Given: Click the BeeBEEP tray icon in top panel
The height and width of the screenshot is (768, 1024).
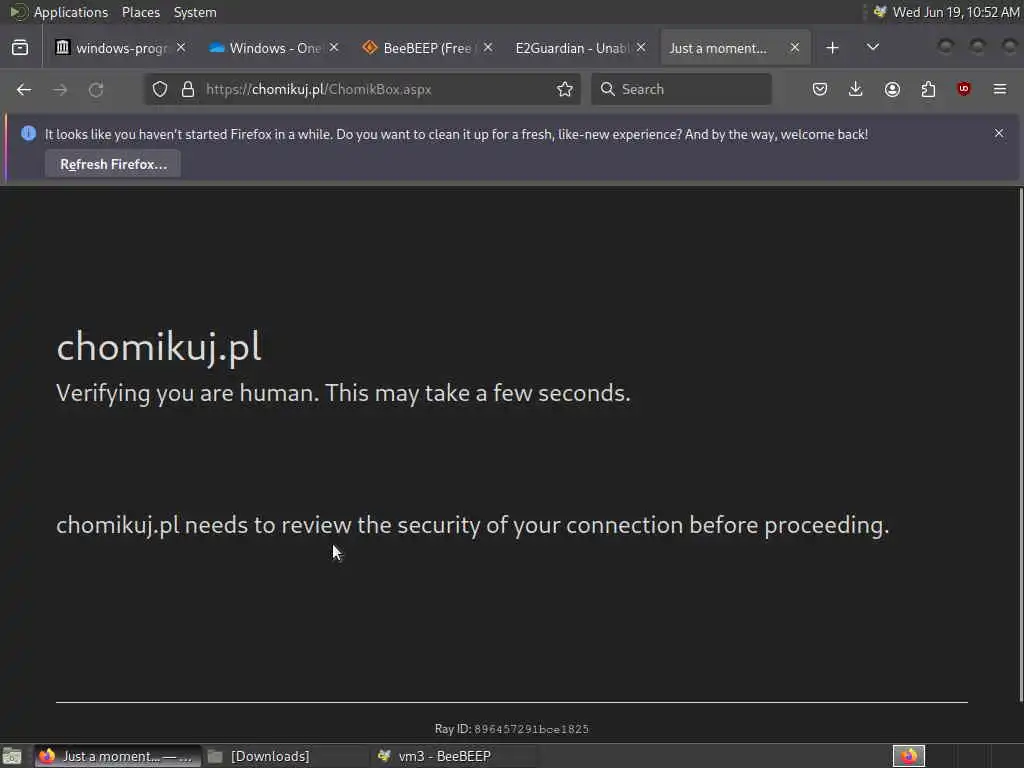Looking at the screenshot, I should pyautogui.click(x=880, y=12).
